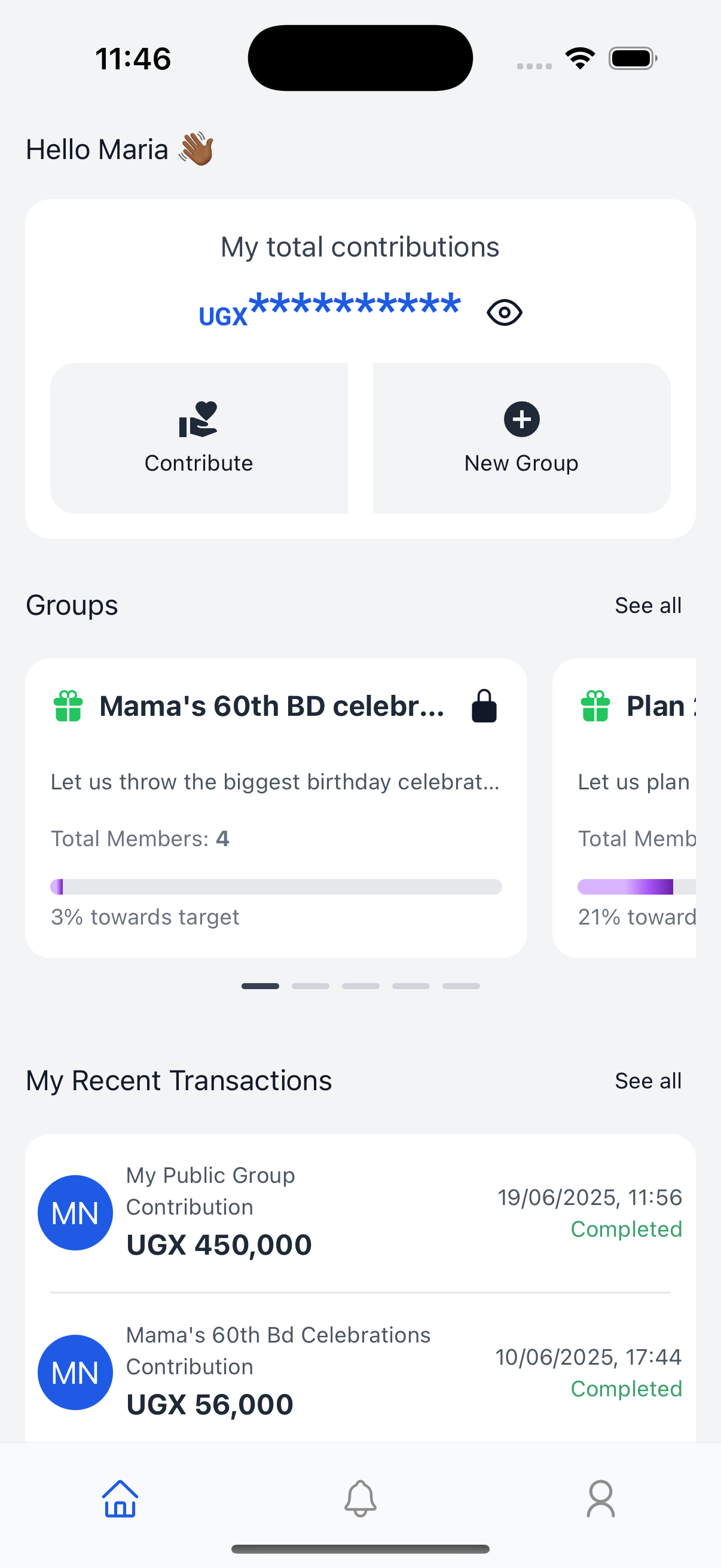Click the green gift icon on Mama's group
This screenshot has width=721, height=1568.
[68, 706]
